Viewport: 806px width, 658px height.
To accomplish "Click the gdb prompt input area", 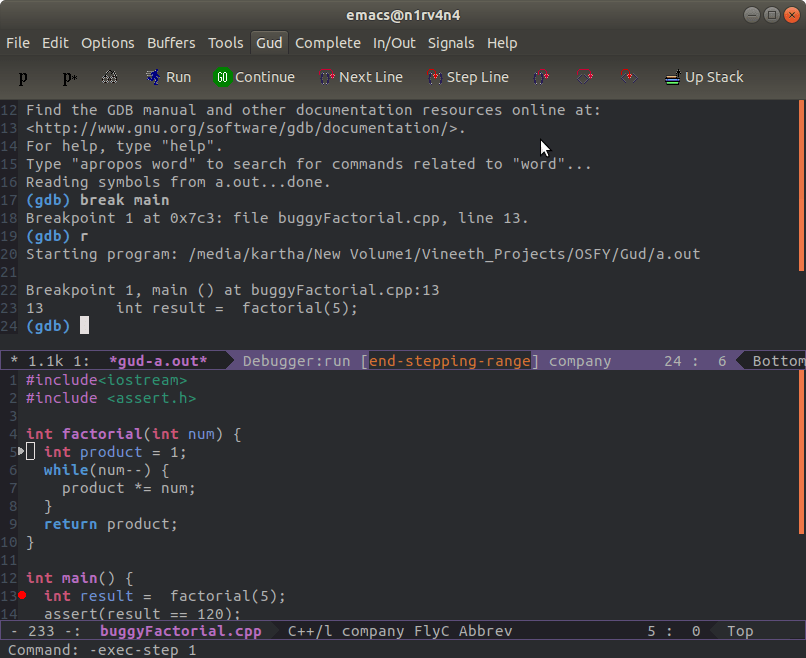I will coord(85,325).
